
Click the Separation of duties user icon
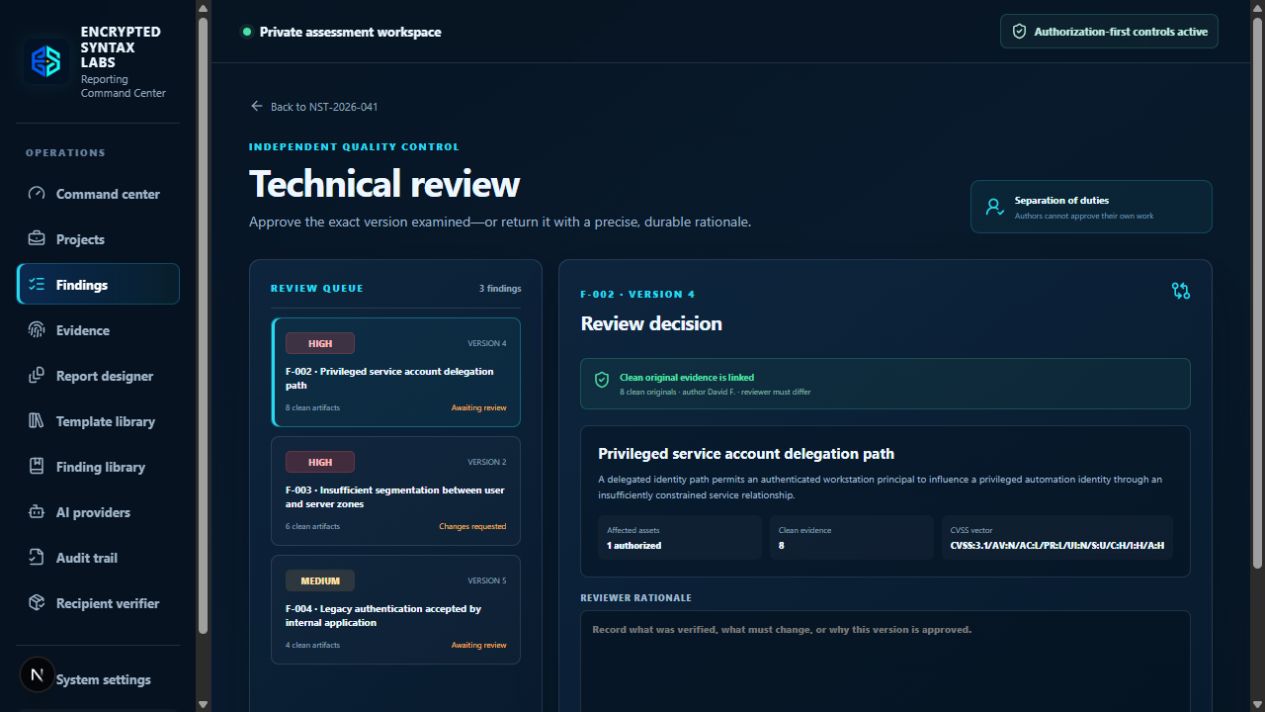tap(994, 207)
